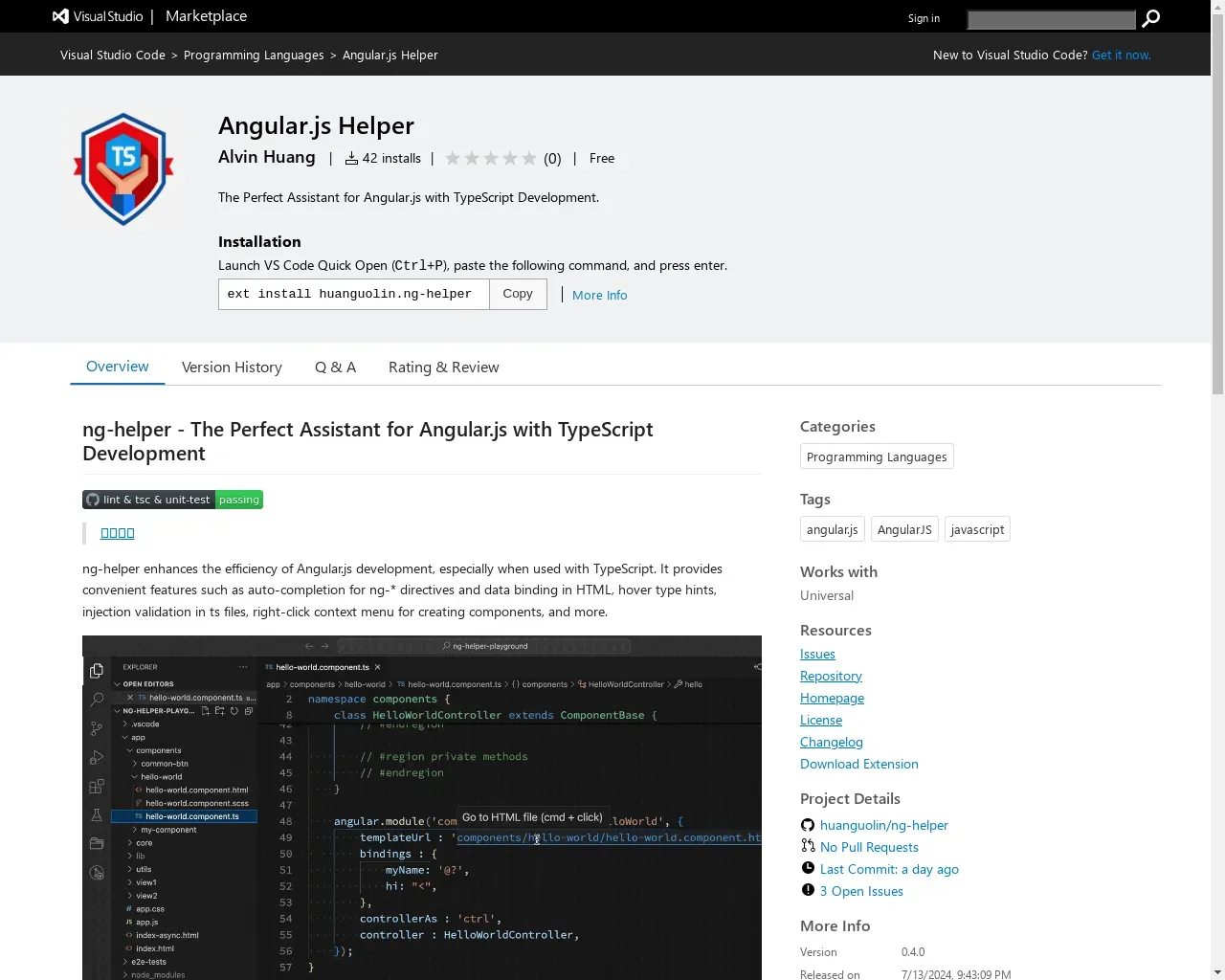Click the angular.js tag
Viewport: 1225px width, 980px height.
click(x=833, y=529)
